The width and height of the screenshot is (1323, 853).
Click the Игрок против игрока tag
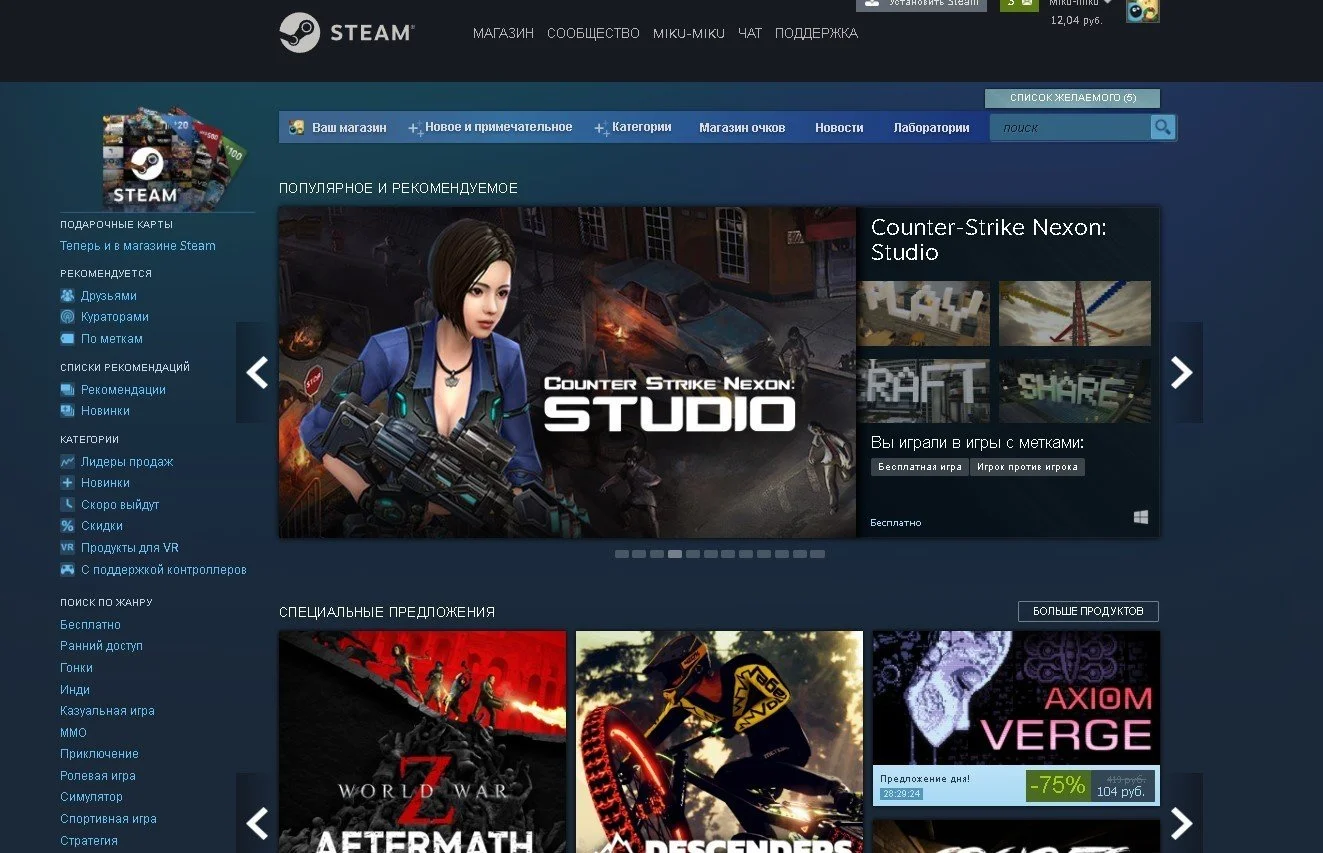(1027, 467)
